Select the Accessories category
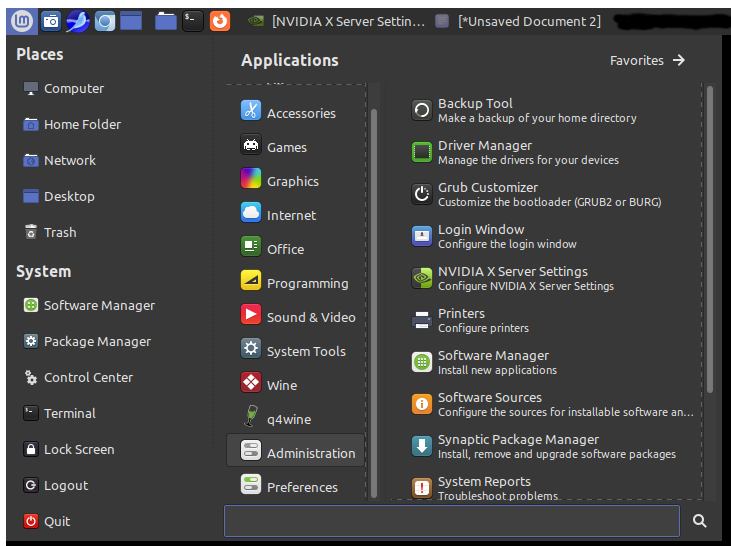731x546 pixels. click(x=296, y=112)
